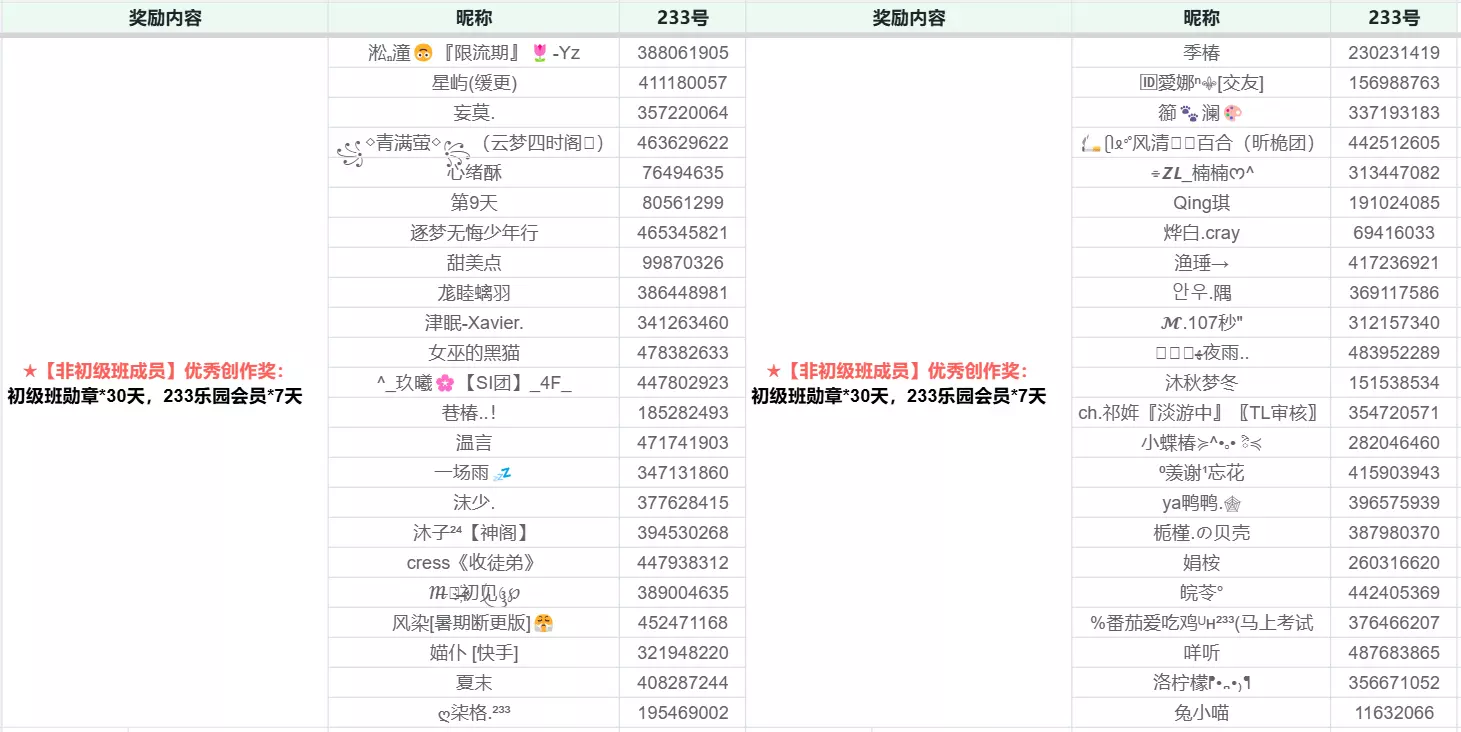
Task: Select the nickname cell "星屿(缓更)"
Action: point(474,83)
